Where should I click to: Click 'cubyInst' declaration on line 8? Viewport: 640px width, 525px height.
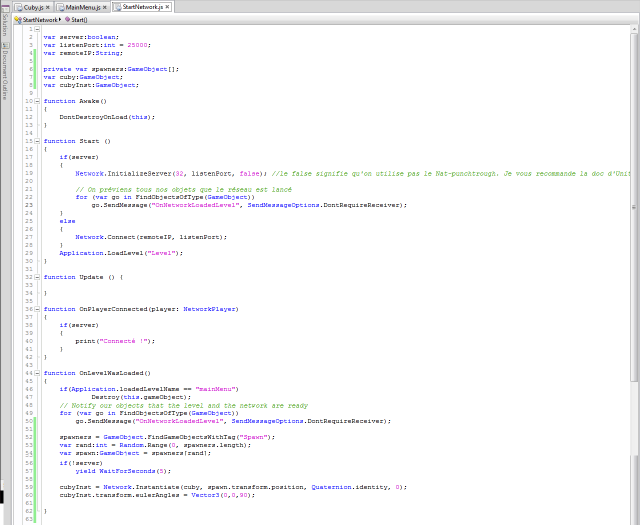pos(76,85)
